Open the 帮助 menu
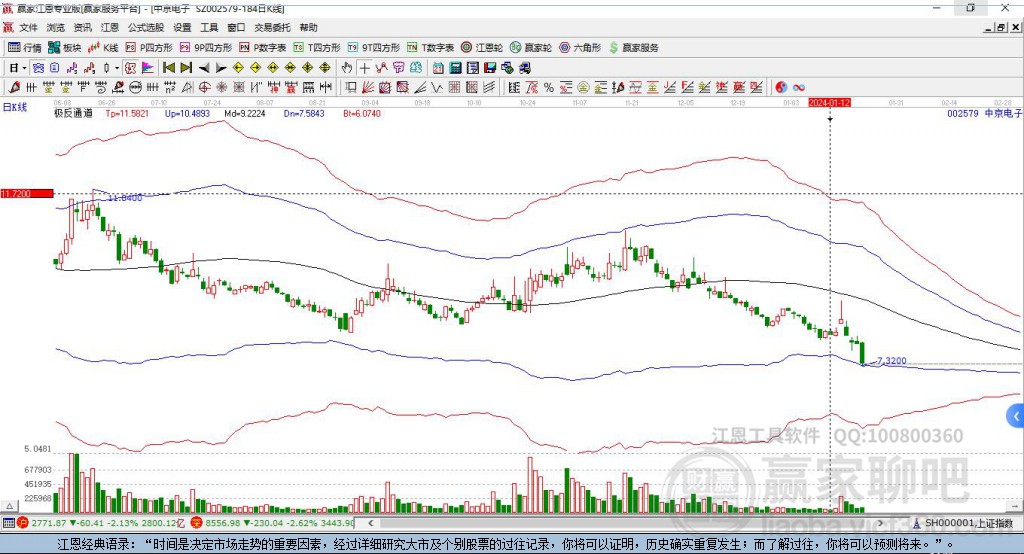 (x=308, y=27)
